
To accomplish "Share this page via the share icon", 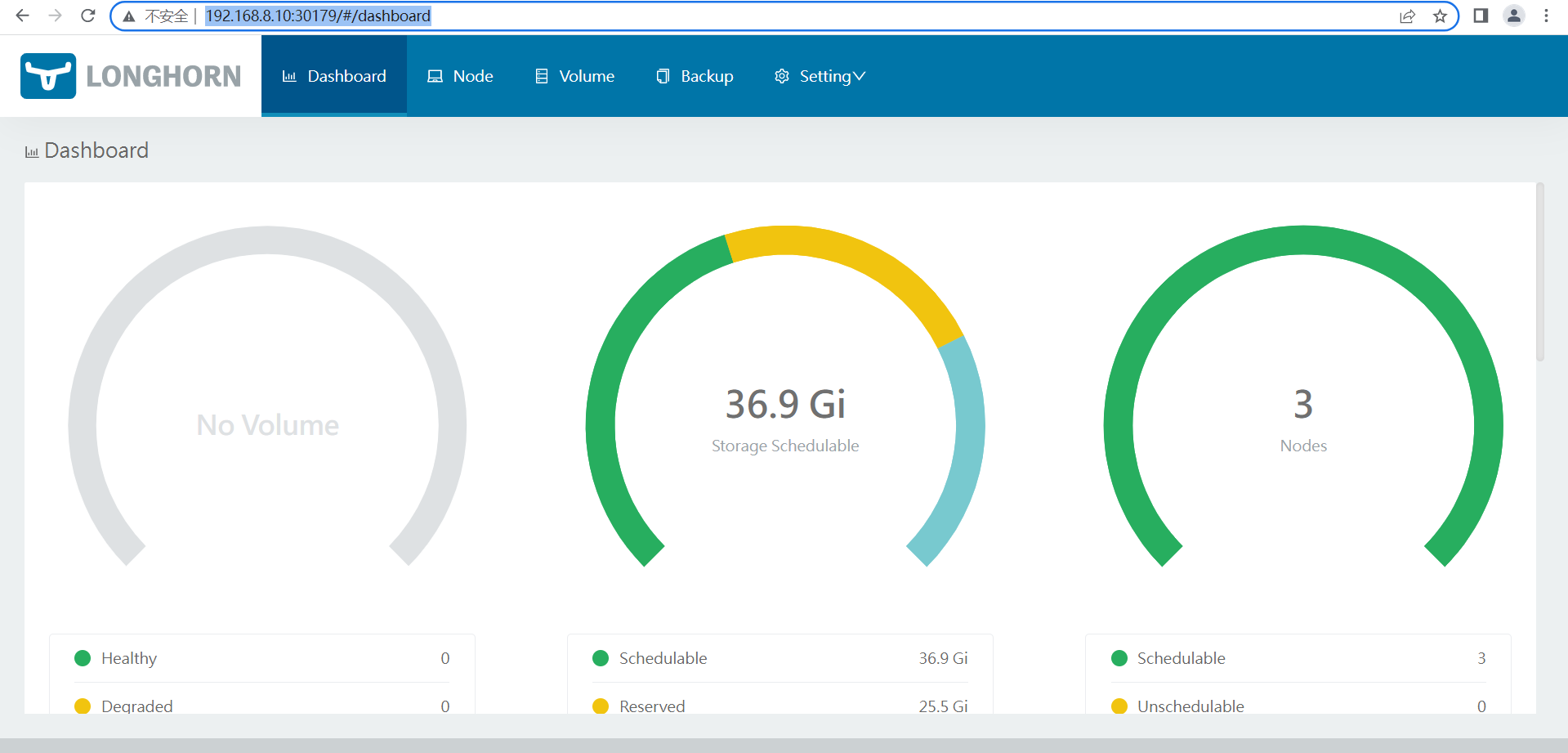I will coord(1407,16).
